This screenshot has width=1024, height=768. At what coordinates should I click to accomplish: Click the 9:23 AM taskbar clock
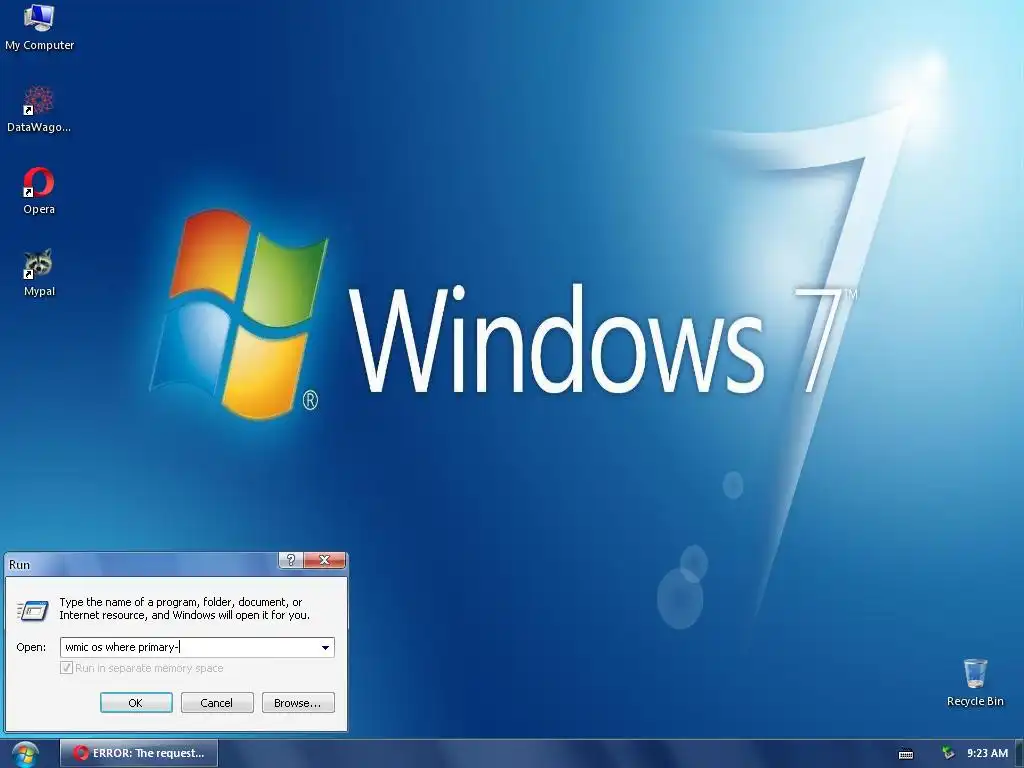pos(987,753)
